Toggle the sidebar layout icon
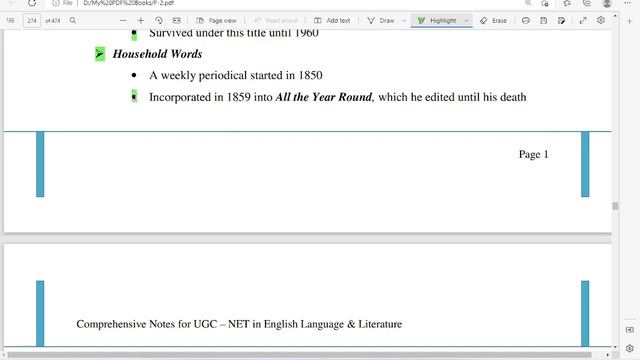This screenshot has height=360, width=640. [x=629, y=330]
